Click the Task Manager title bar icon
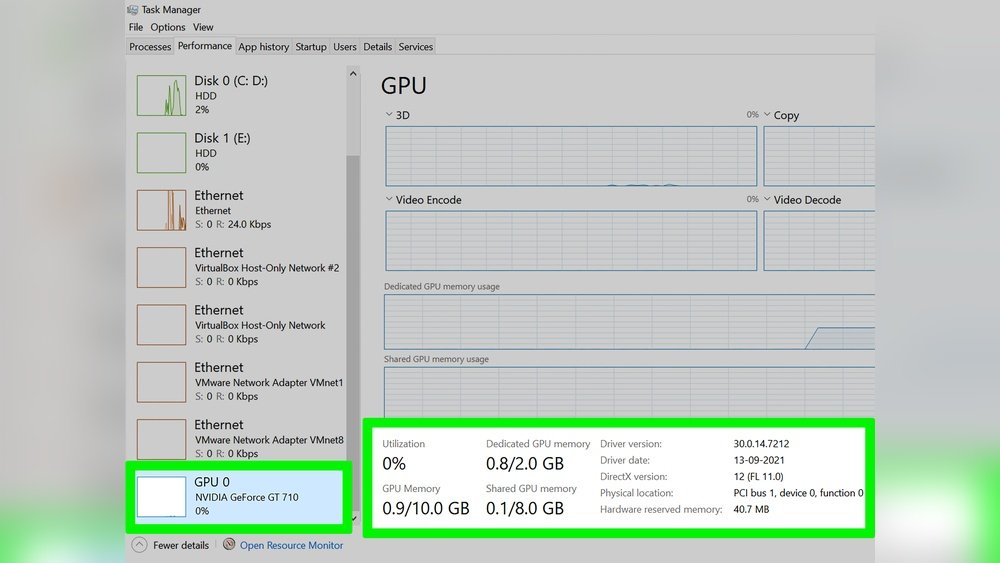This screenshot has height=563, width=1000. click(x=133, y=10)
